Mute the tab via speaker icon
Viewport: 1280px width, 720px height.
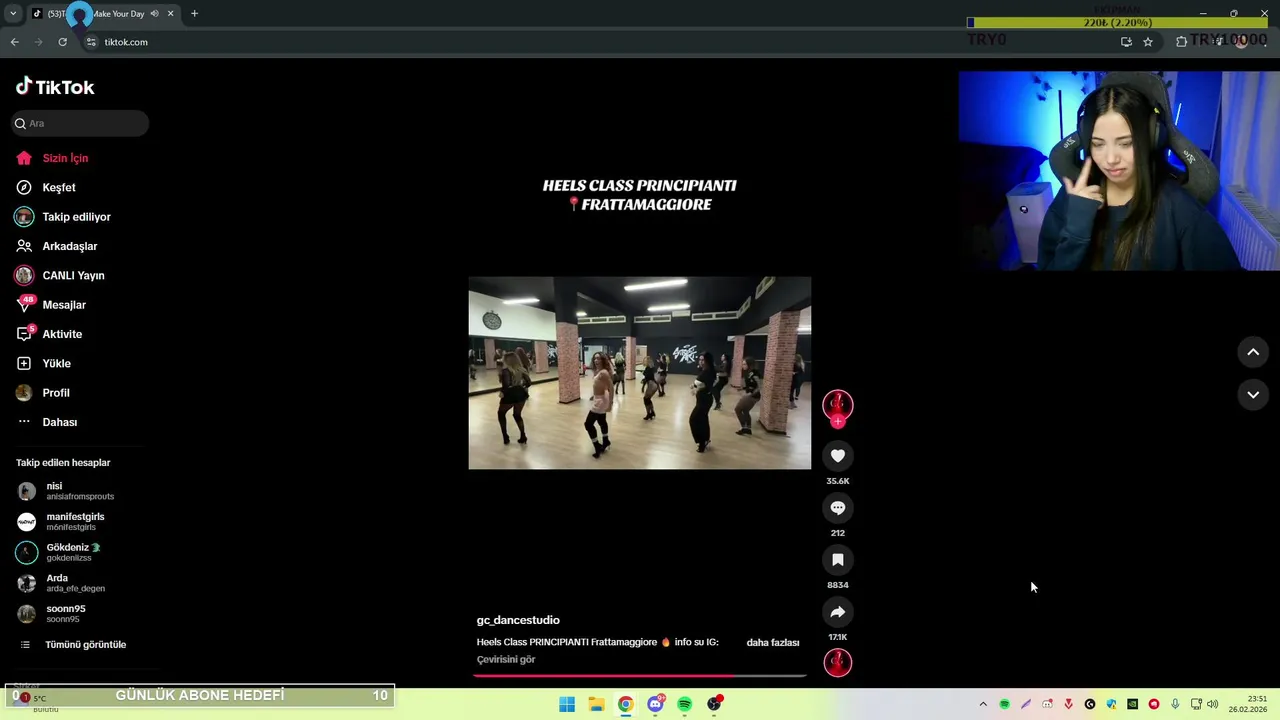point(155,14)
